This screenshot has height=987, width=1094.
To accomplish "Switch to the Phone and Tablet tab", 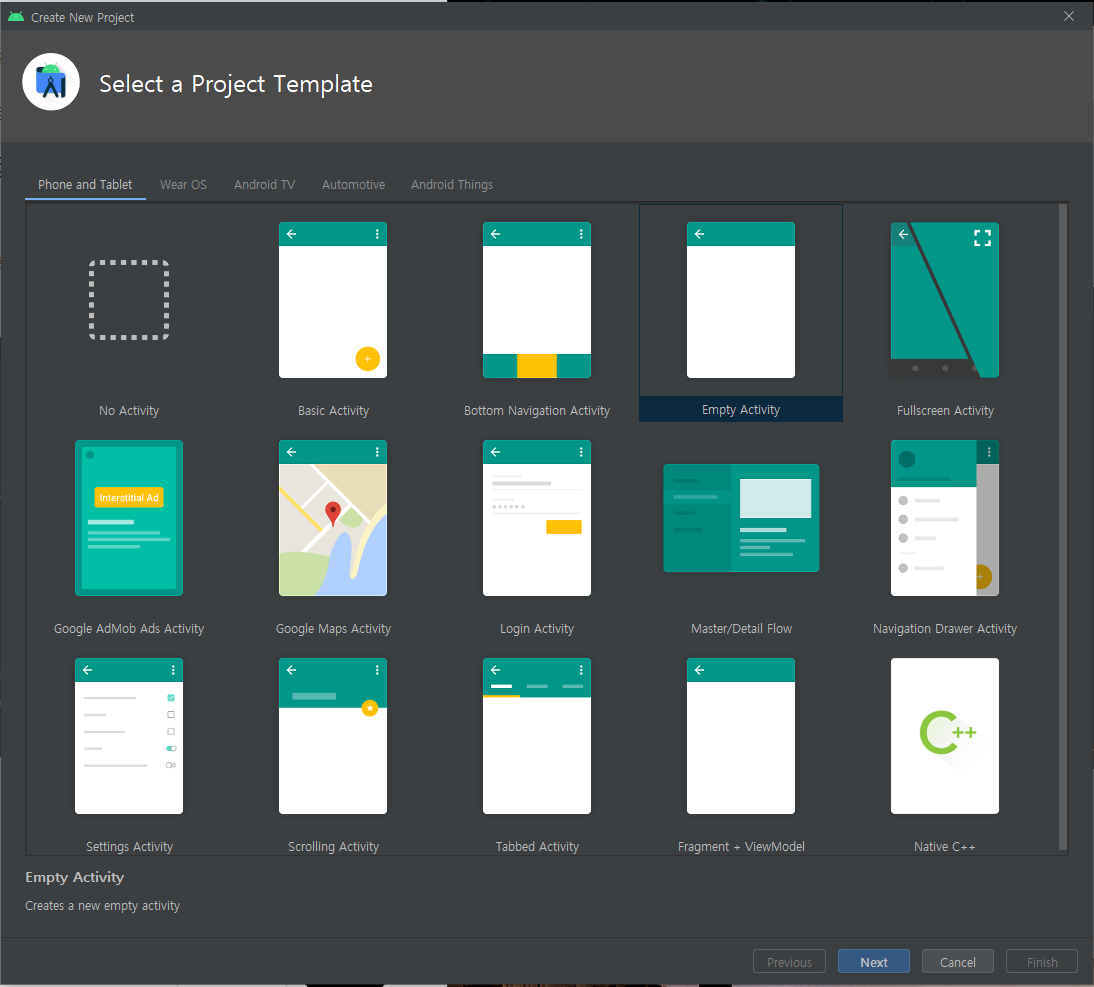I will (x=85, y=185).
